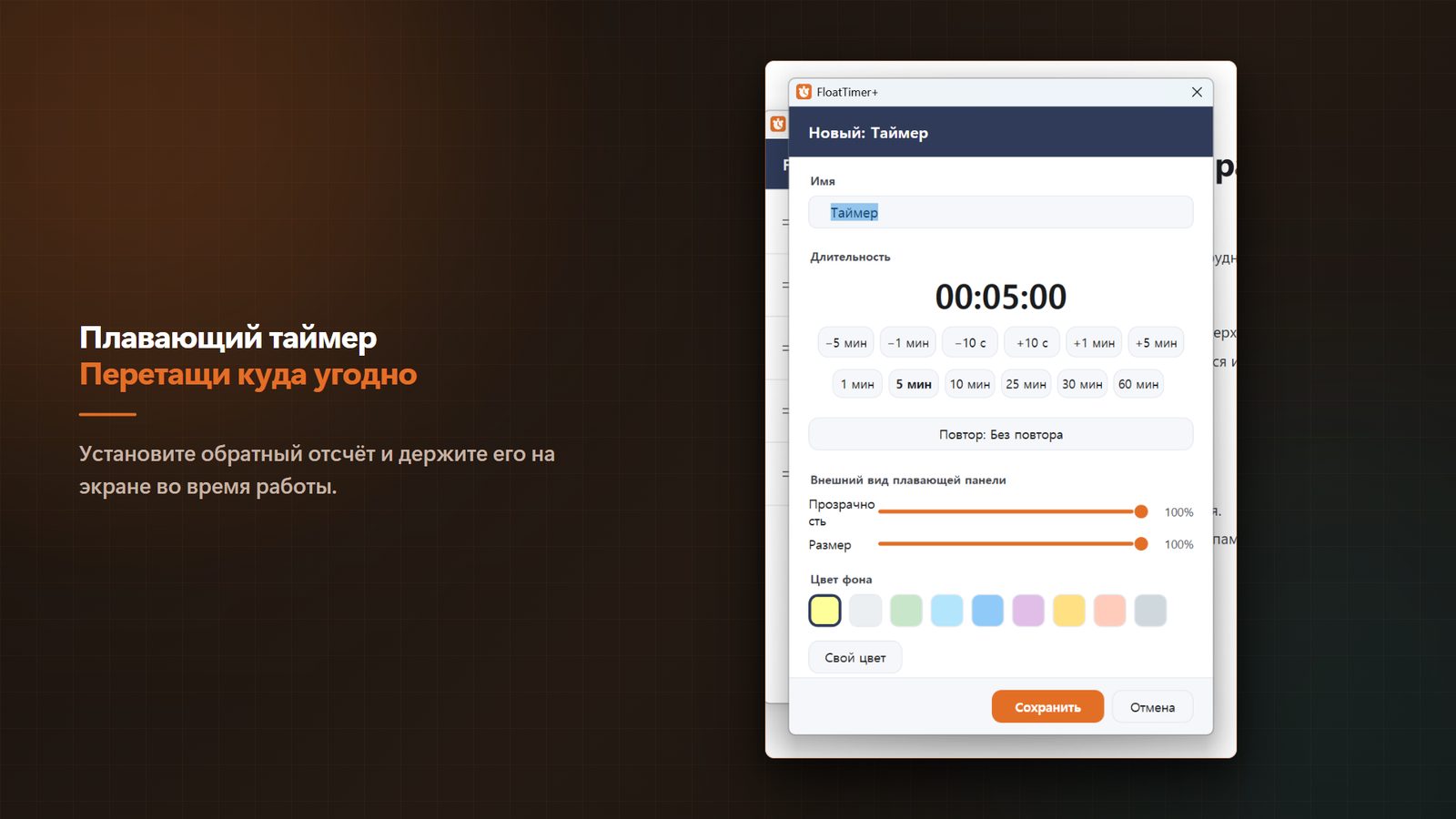
Task: Select the 30 мин preset
Action: click(x=1082, y=384)
